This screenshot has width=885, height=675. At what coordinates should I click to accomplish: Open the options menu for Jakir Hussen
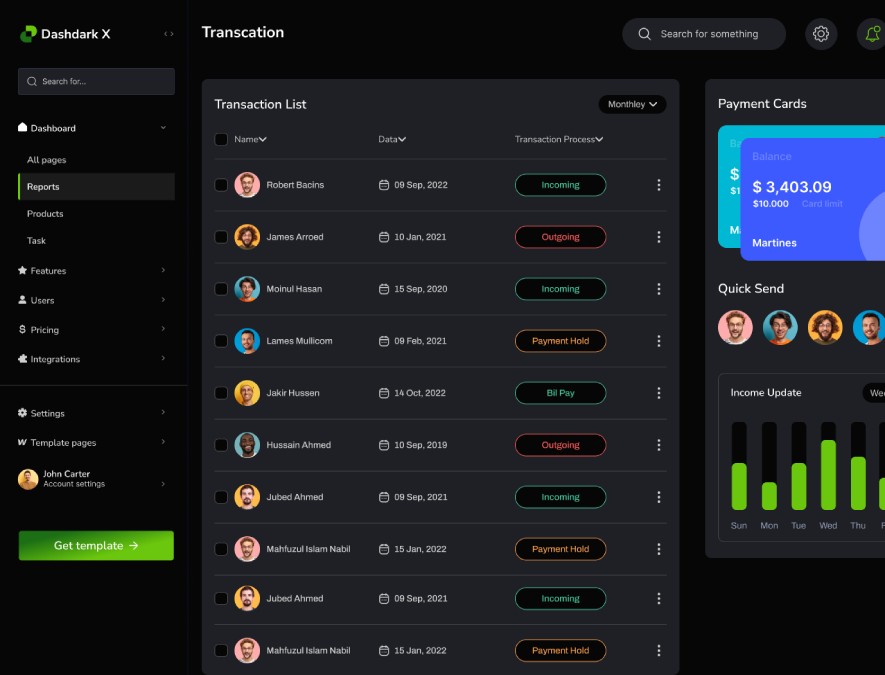click(x=658, y=393)
